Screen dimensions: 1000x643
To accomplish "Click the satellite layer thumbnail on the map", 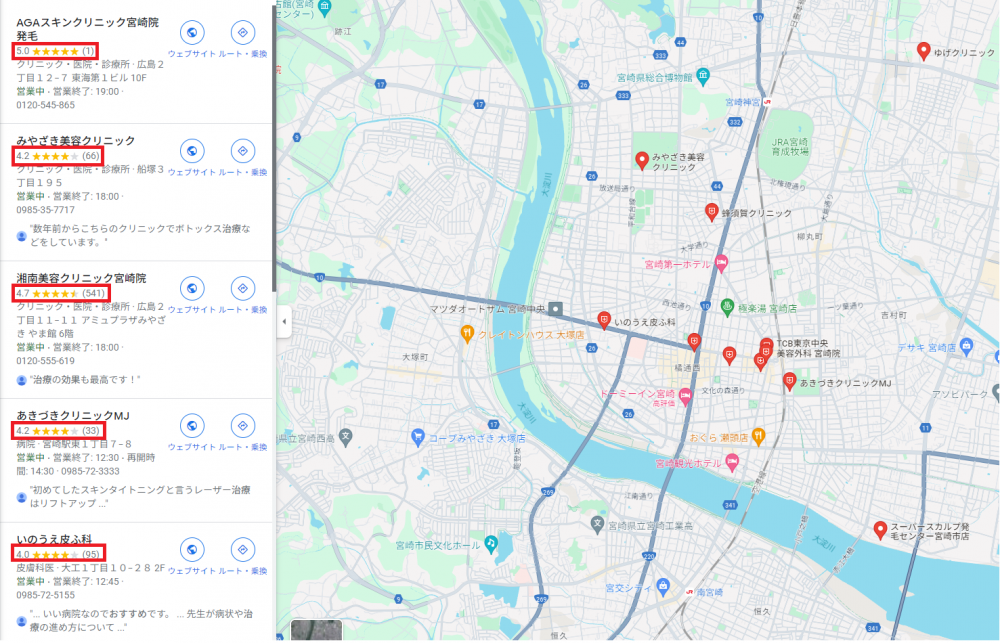I will click(316, 630).
